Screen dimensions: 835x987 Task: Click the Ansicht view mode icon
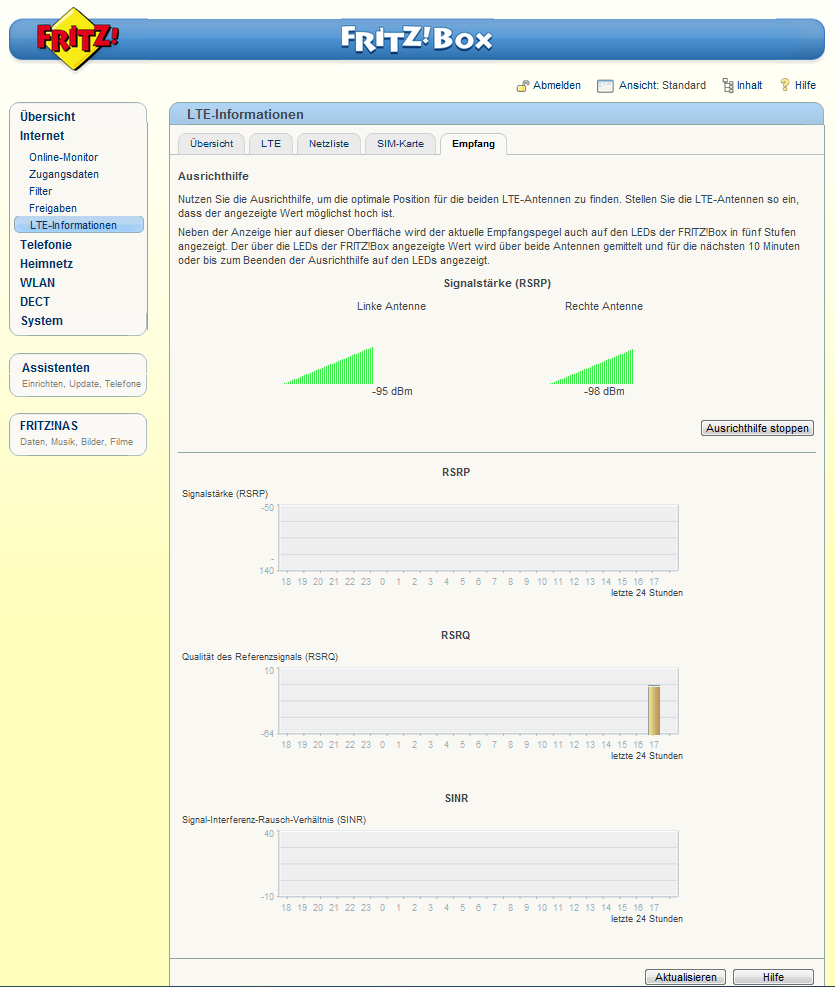click(605, 86)
